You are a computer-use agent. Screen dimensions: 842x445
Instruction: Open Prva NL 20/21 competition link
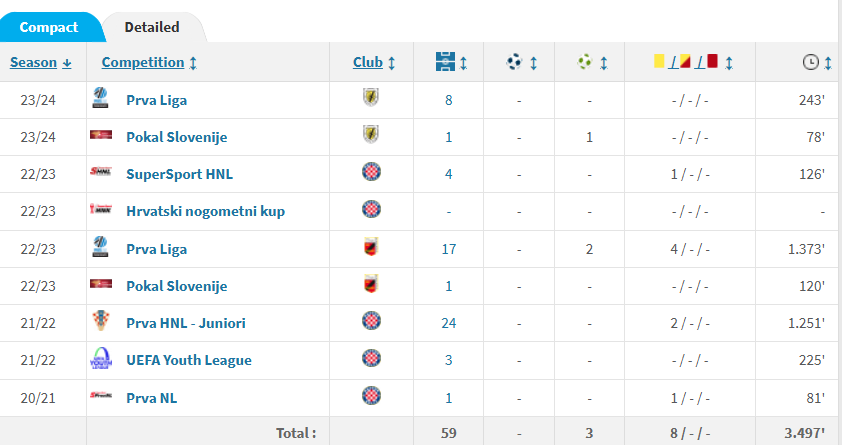pyautogui.click(x=151, y=398)
